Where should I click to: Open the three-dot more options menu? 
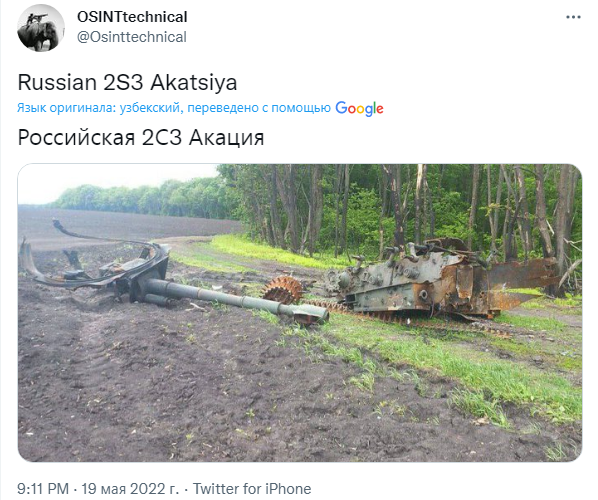click(x=573, y=17)
